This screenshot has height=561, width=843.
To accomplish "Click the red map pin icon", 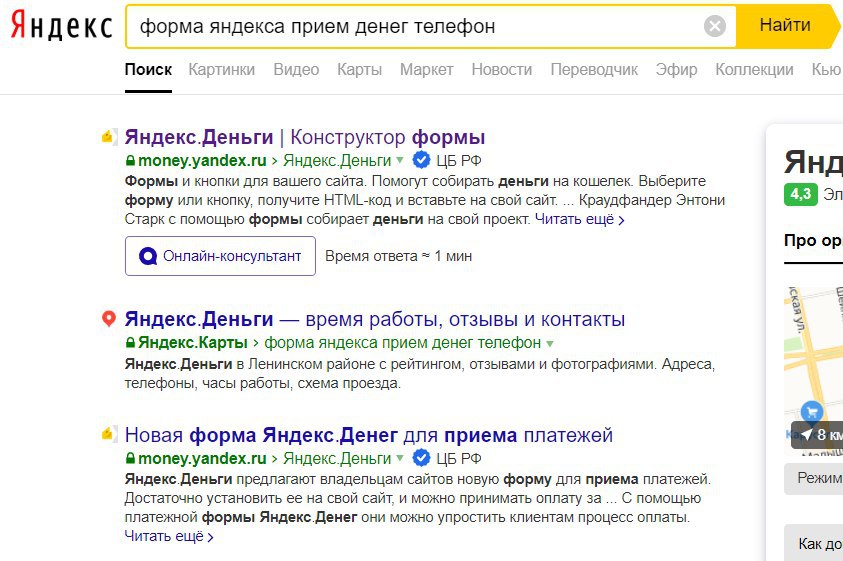I will pos(109,318).
